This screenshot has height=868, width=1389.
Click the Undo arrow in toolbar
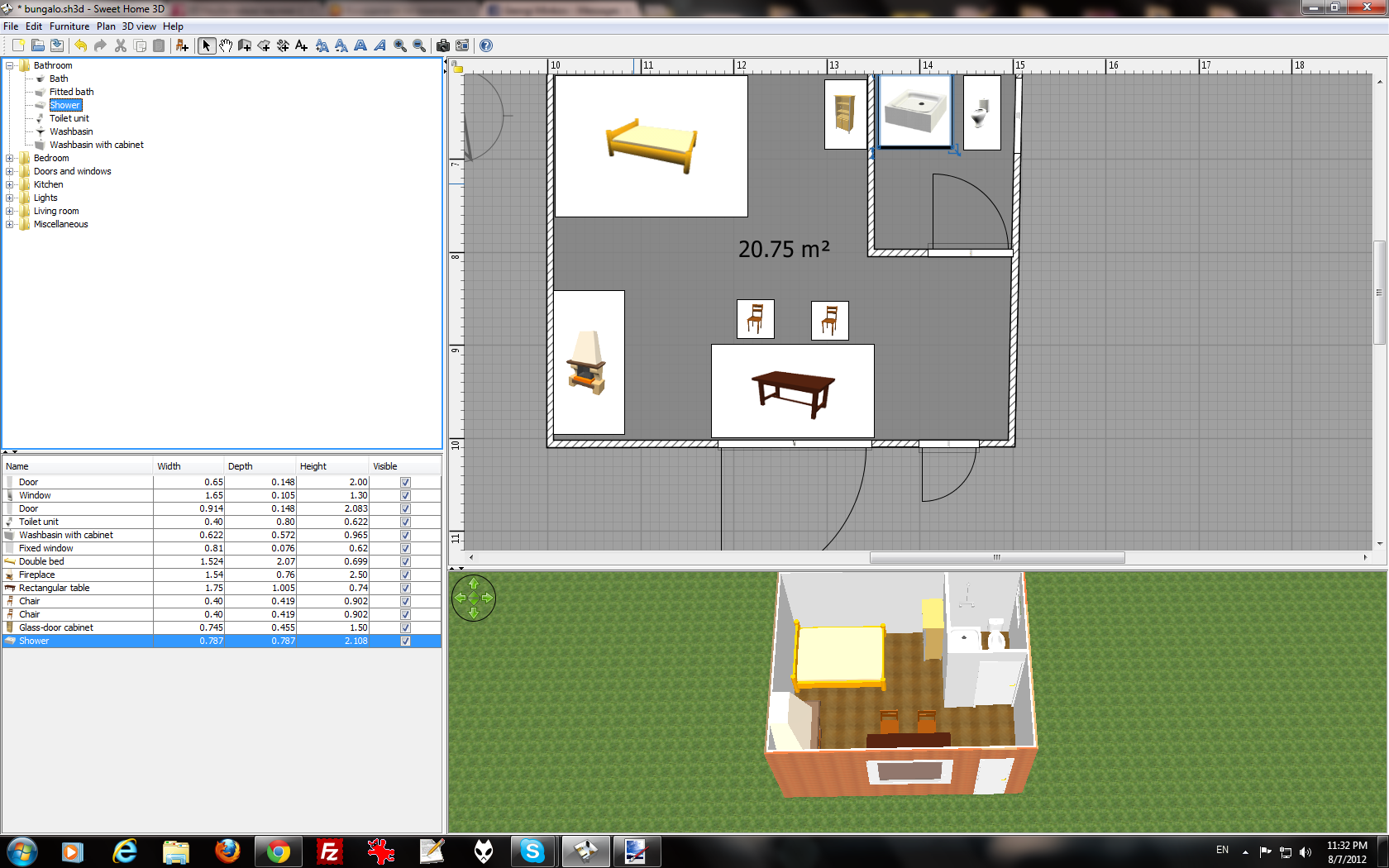80,45
